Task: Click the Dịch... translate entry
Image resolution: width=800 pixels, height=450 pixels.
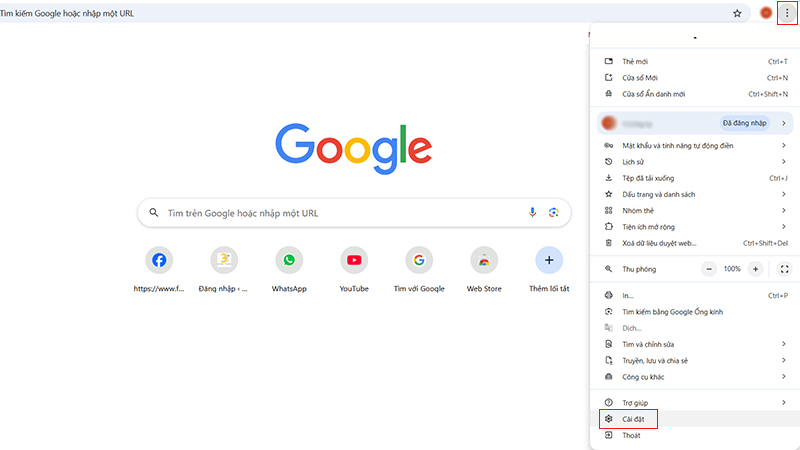Action: [x=695, y=328]
